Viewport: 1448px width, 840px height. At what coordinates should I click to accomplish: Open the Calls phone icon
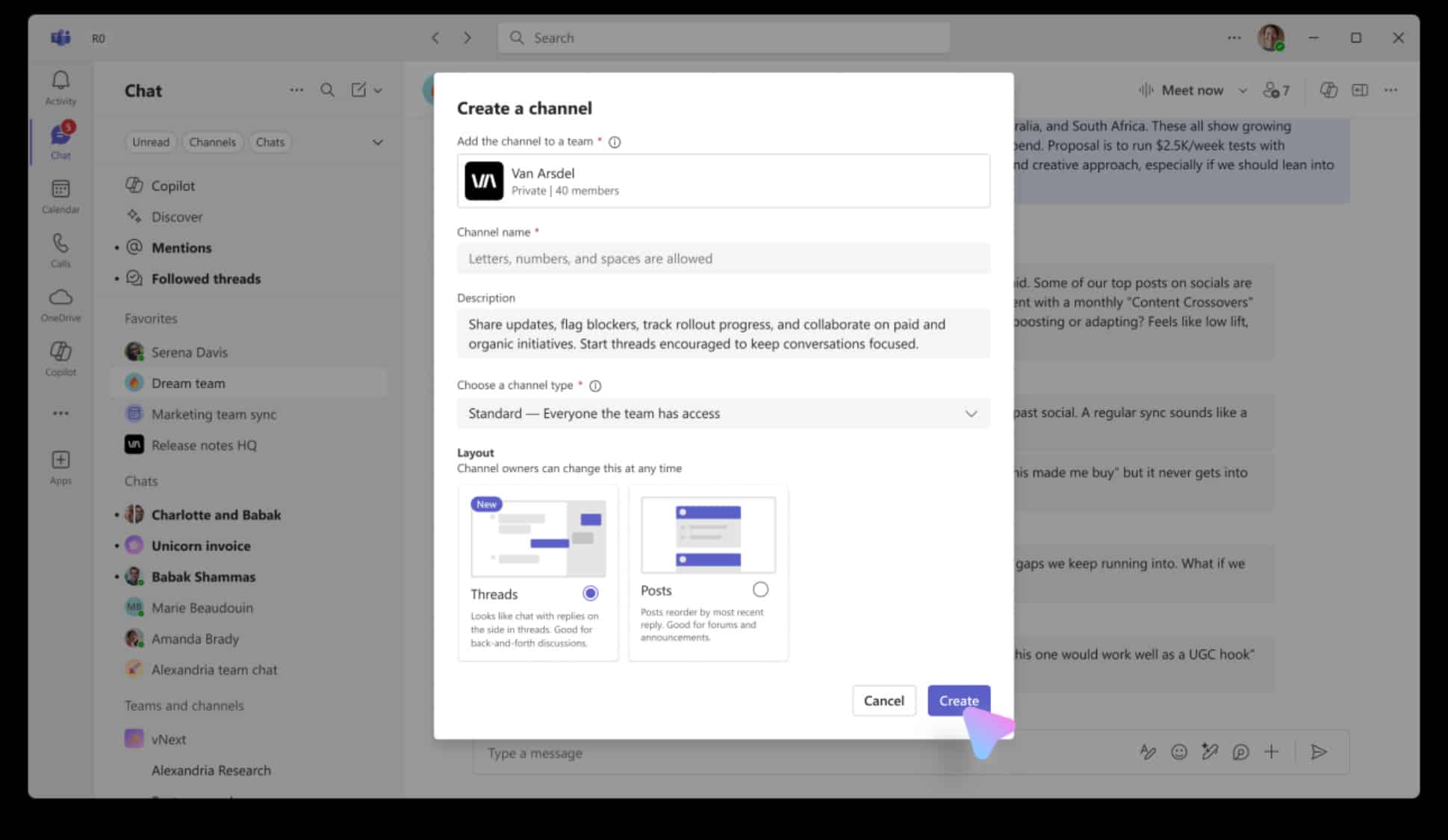pyautogui.click(x=60, y=243)
